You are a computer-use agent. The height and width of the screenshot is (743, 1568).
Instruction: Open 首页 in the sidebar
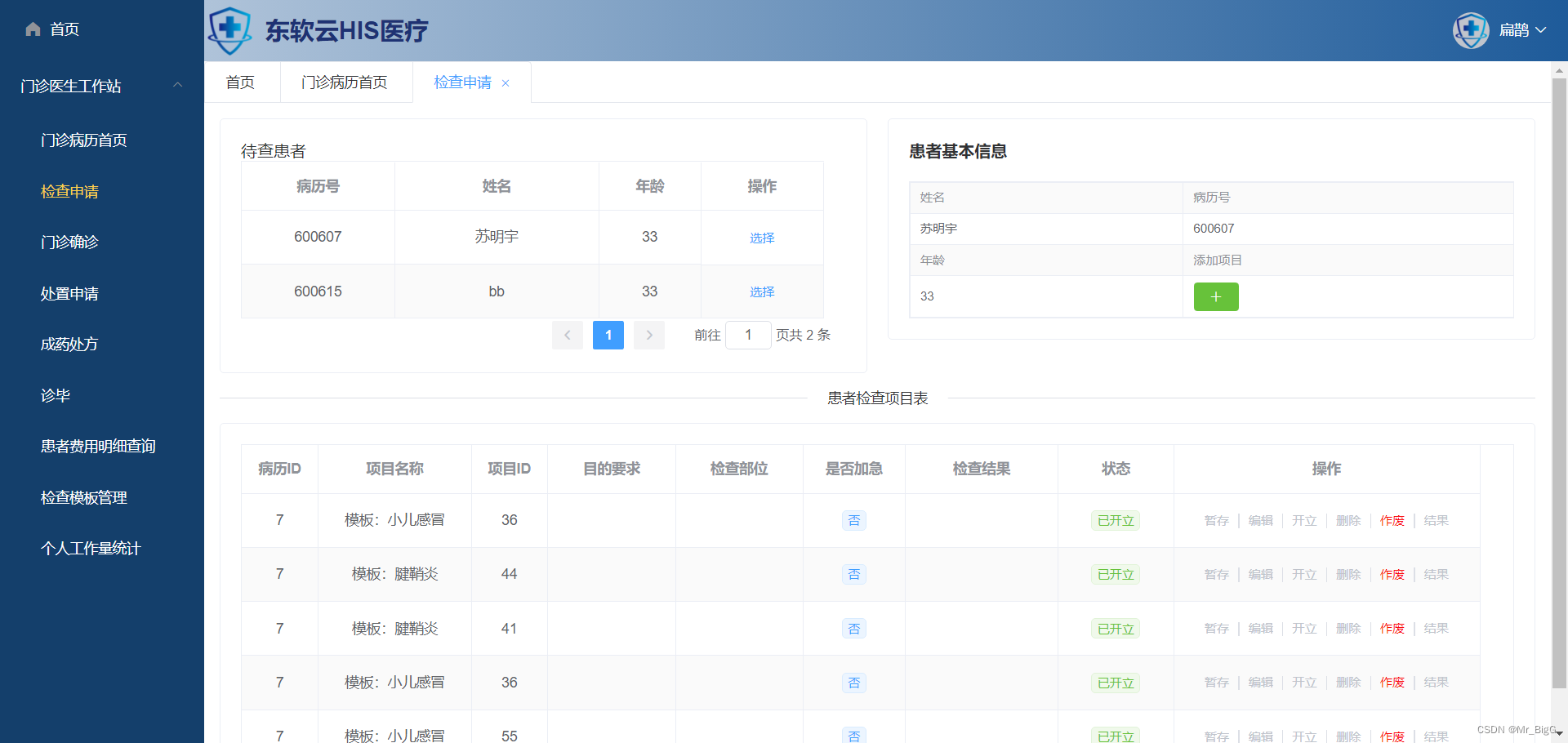[65, 29]
